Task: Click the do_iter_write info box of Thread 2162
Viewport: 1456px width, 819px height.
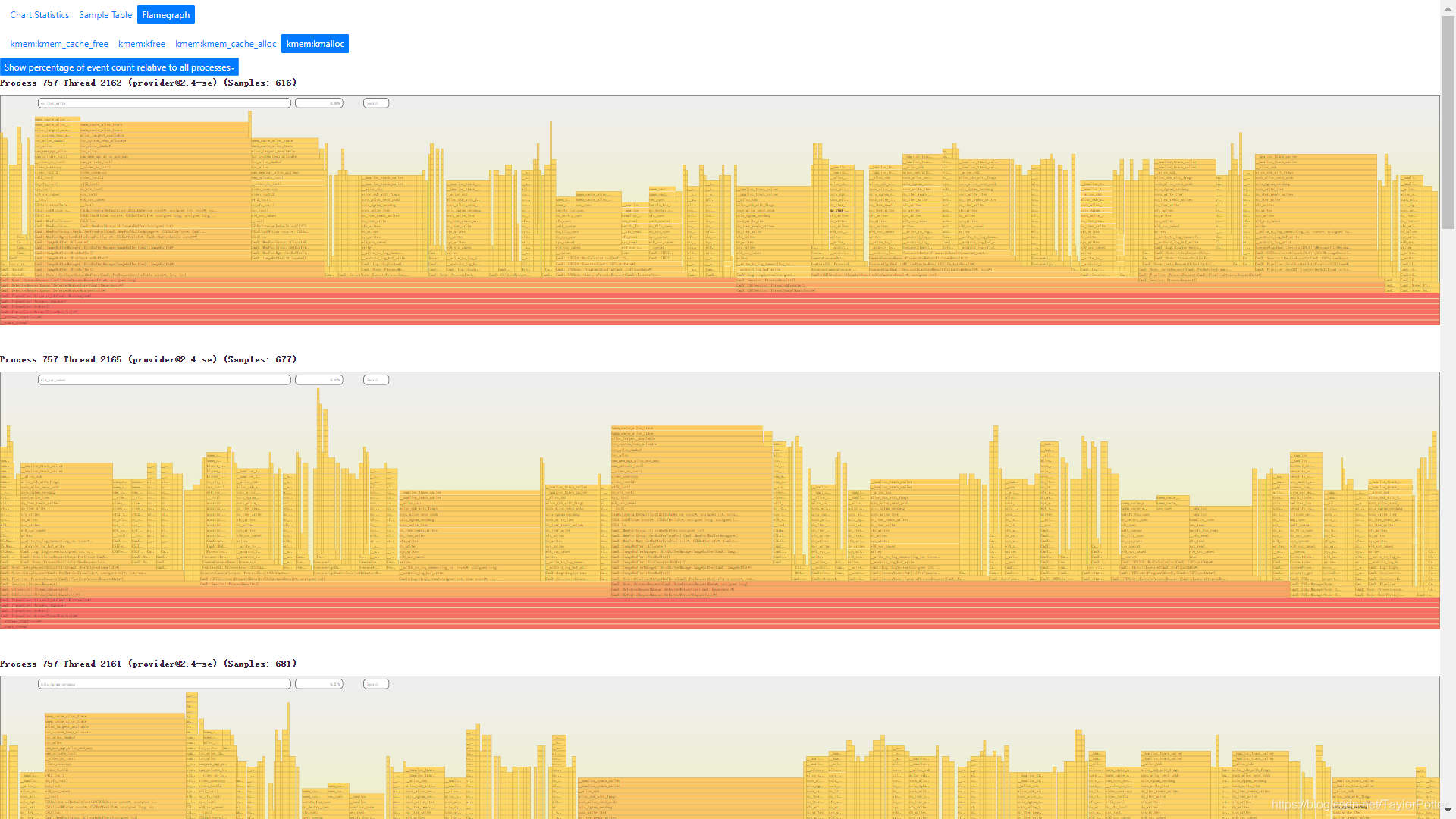Action: pos(165,103)
